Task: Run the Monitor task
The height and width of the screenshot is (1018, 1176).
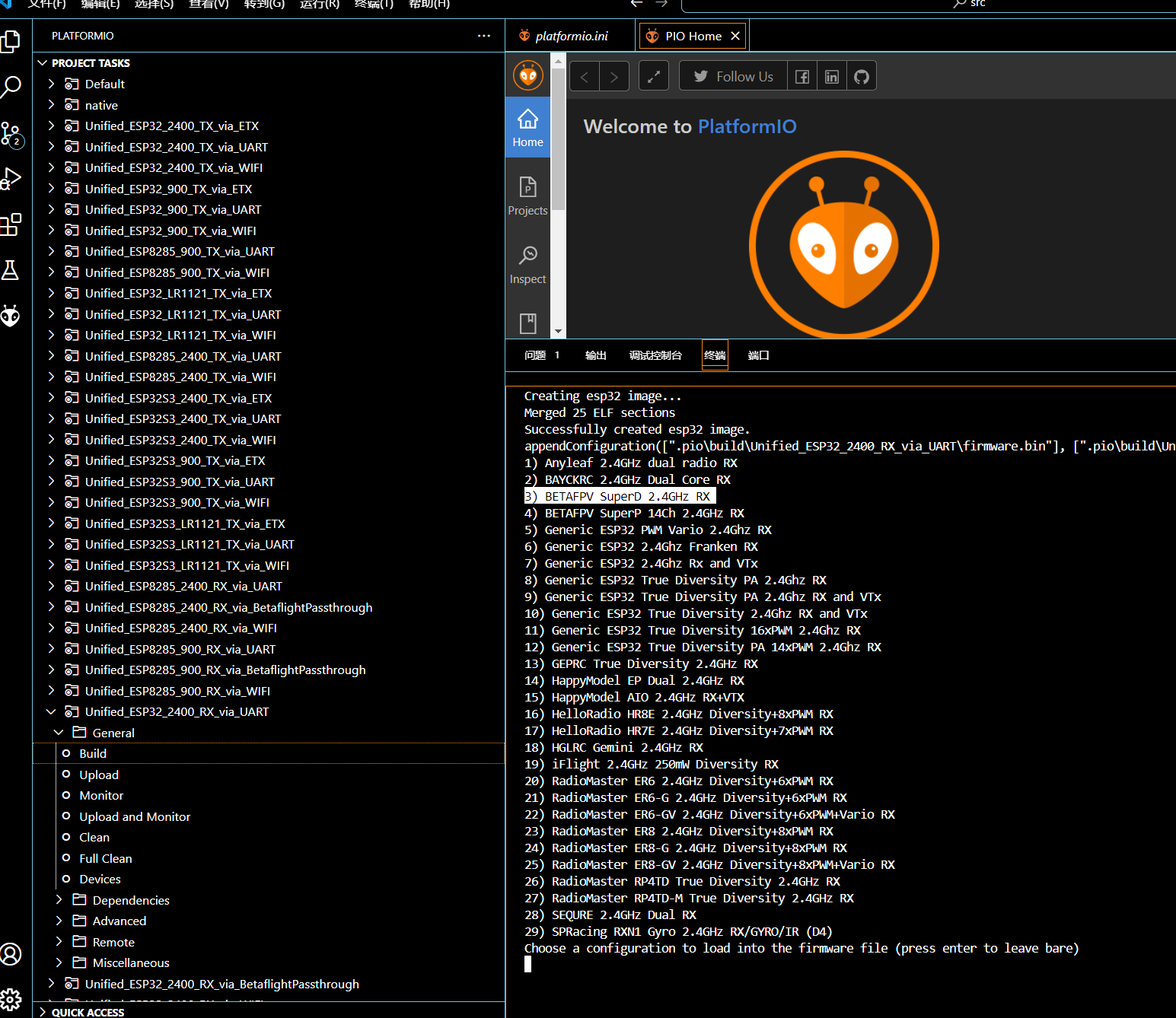Action: coord(269,795)
